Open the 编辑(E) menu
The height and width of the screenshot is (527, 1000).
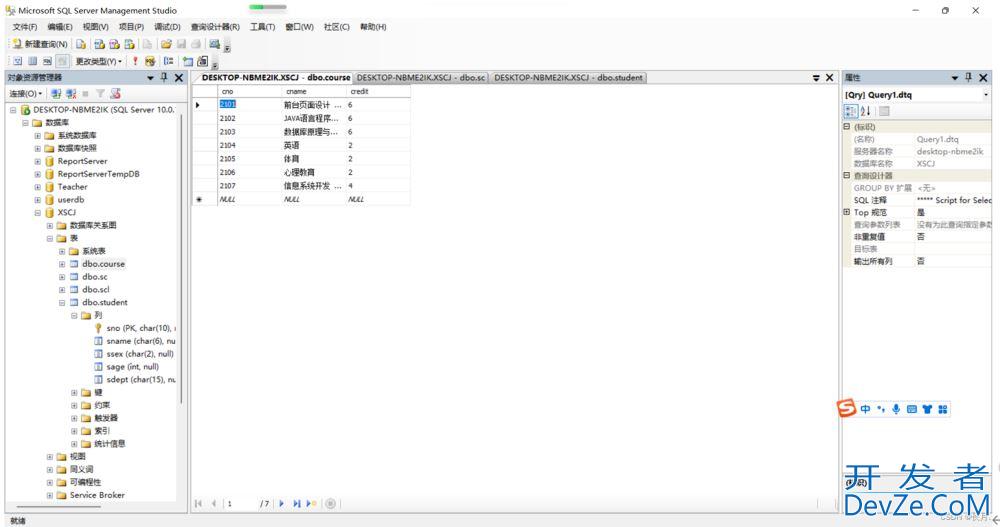point(60,27)
